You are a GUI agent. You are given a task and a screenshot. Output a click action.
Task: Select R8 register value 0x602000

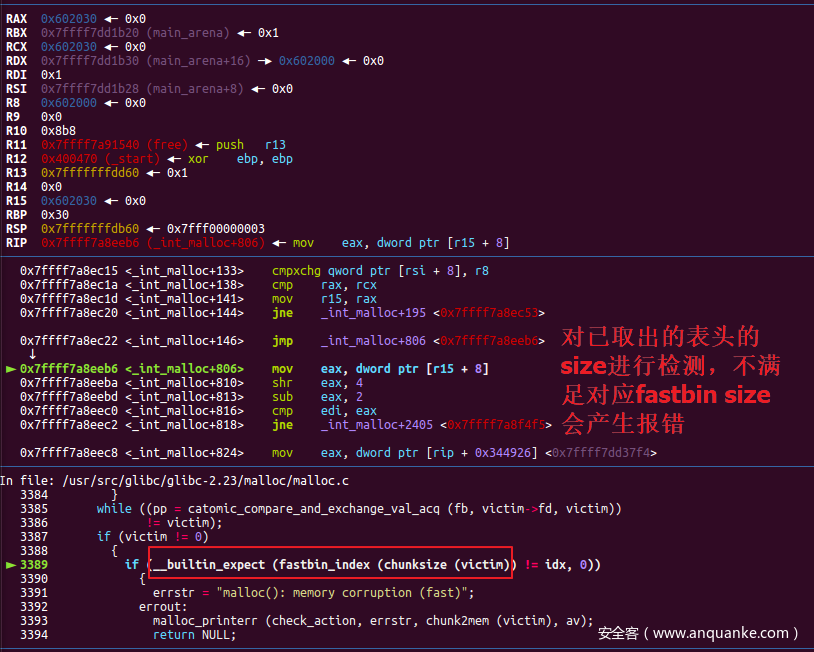click(x=69, y=103)
